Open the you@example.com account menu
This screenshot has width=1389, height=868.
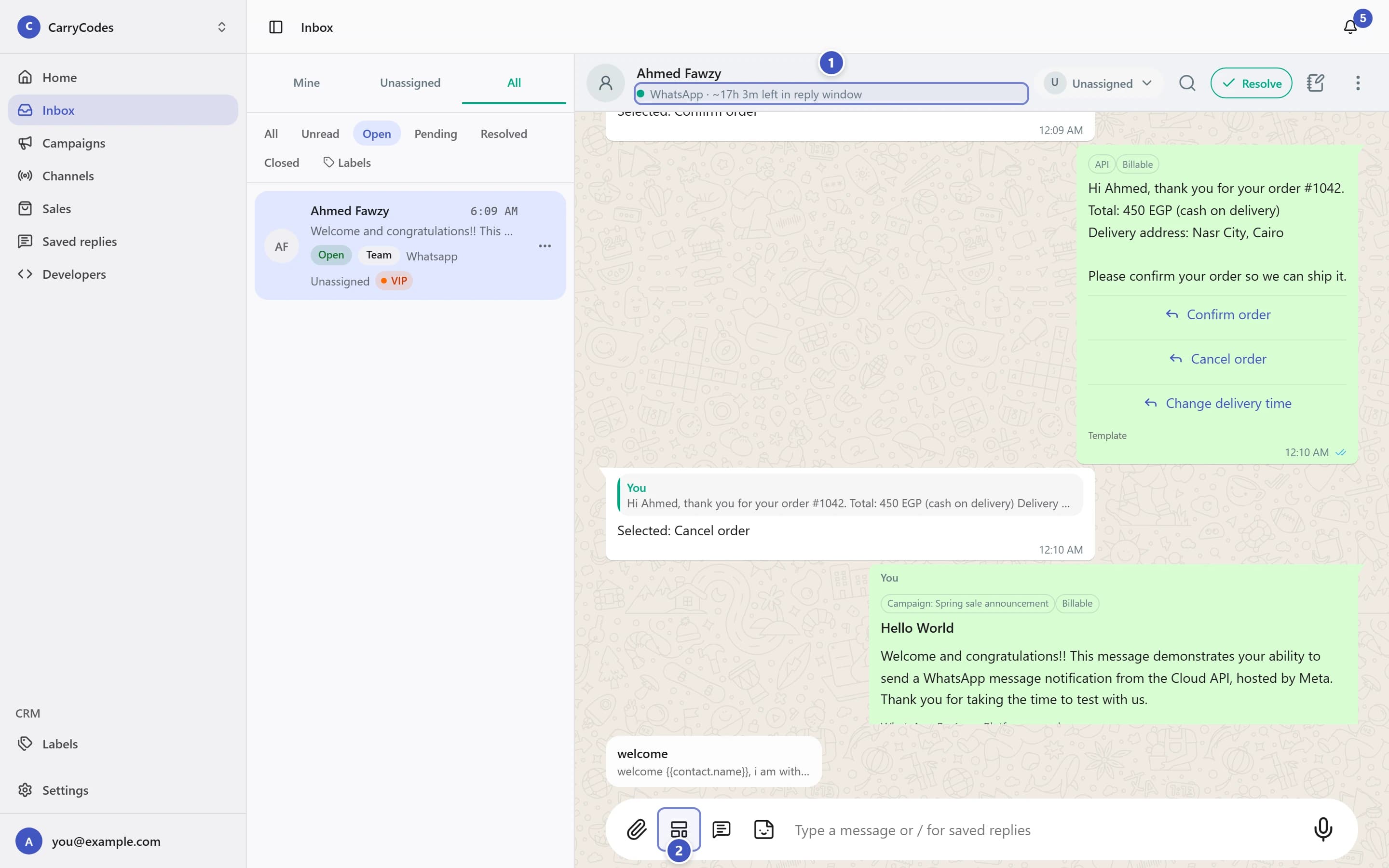[123, 841]
